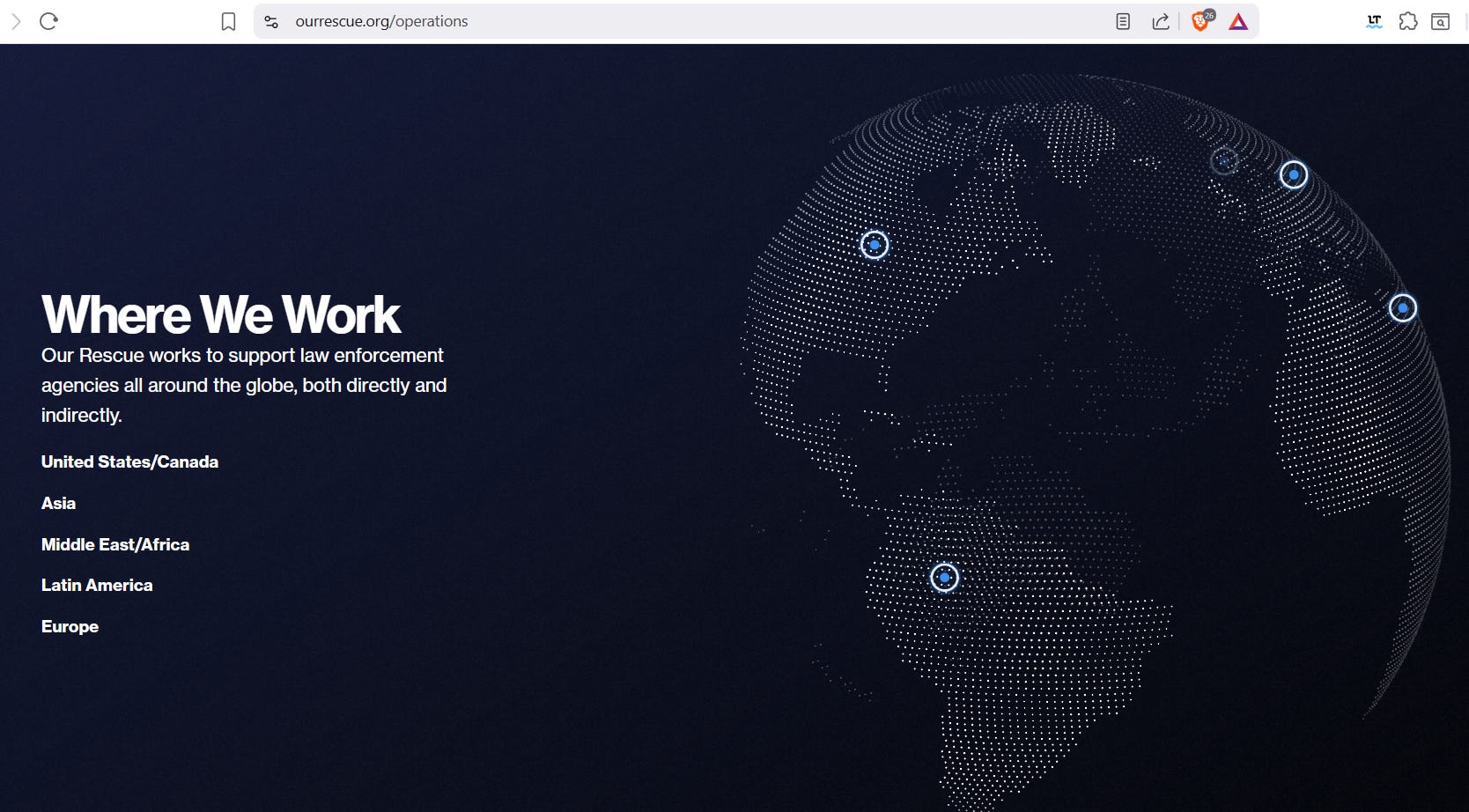1469x812 pixels.
Task: Click the faded dim marker on the globe
Action: tap(1224, 161)
